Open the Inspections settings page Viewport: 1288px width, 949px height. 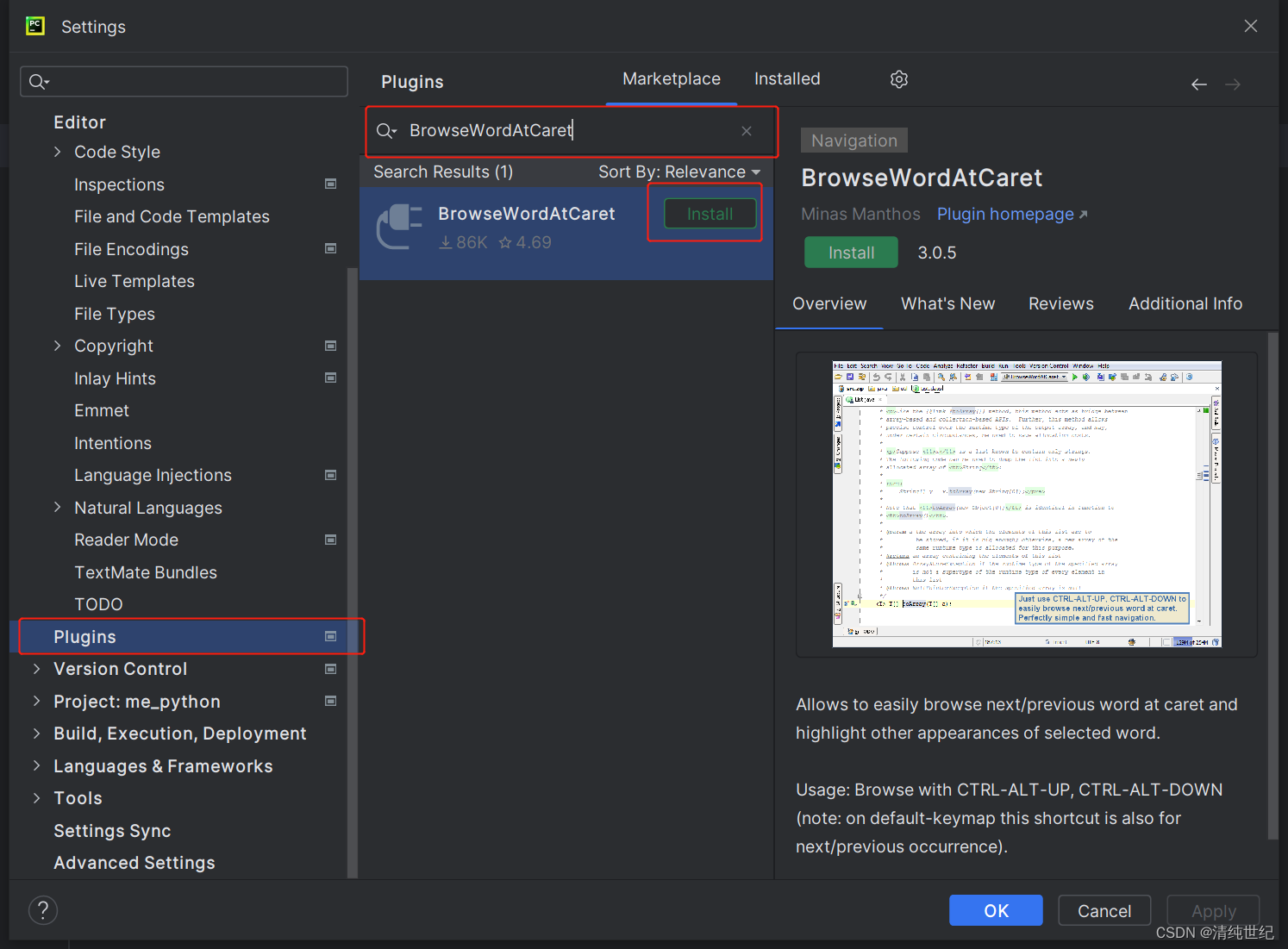click(119, 184)
